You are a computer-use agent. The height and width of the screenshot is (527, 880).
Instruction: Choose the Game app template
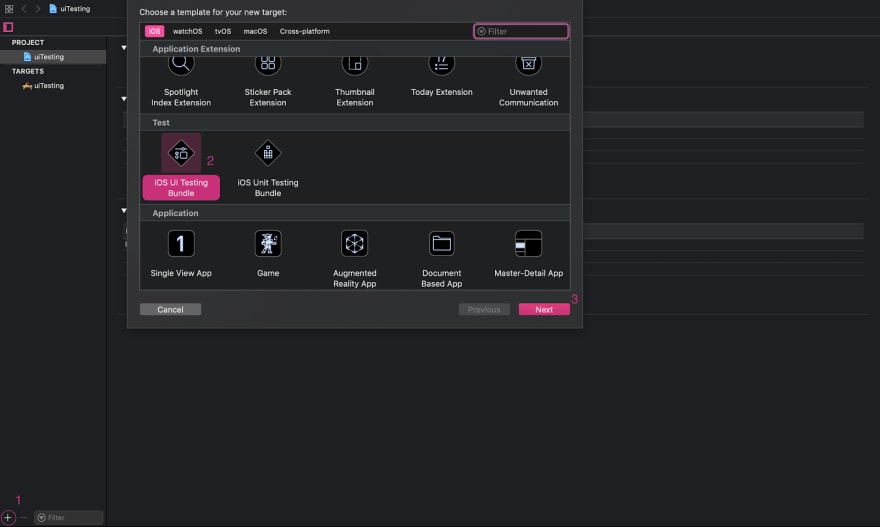pyautogui.click(x=268, y=254)
